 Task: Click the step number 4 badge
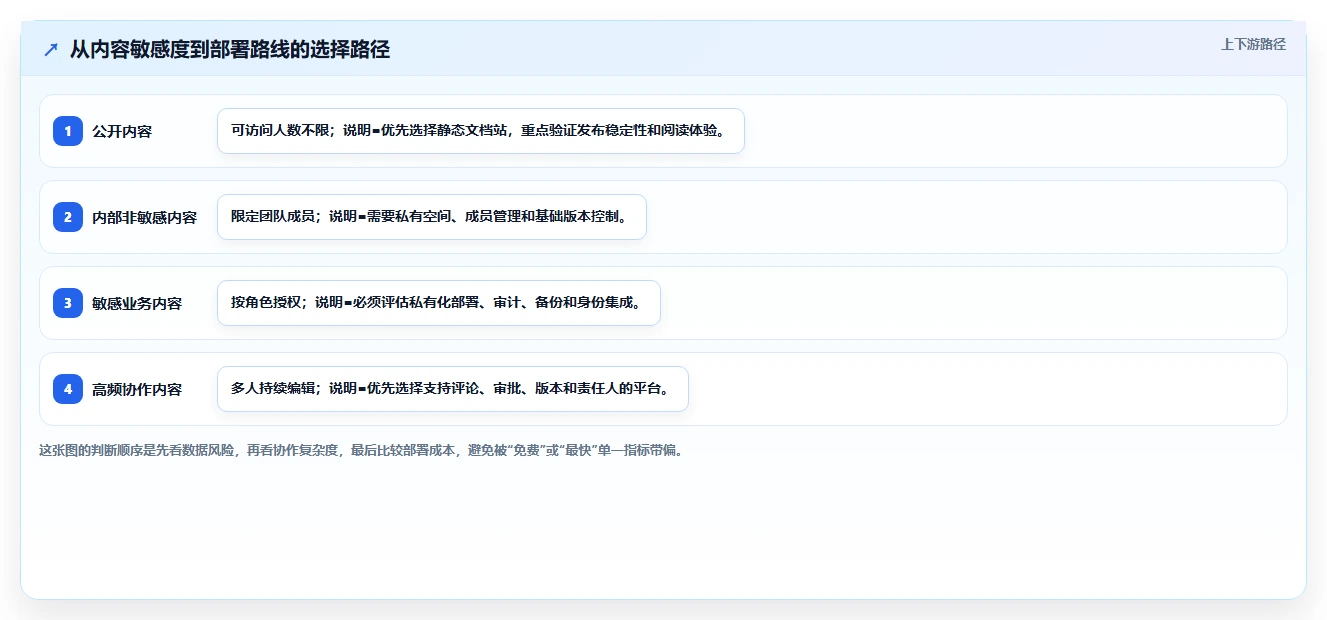[68, 389]
